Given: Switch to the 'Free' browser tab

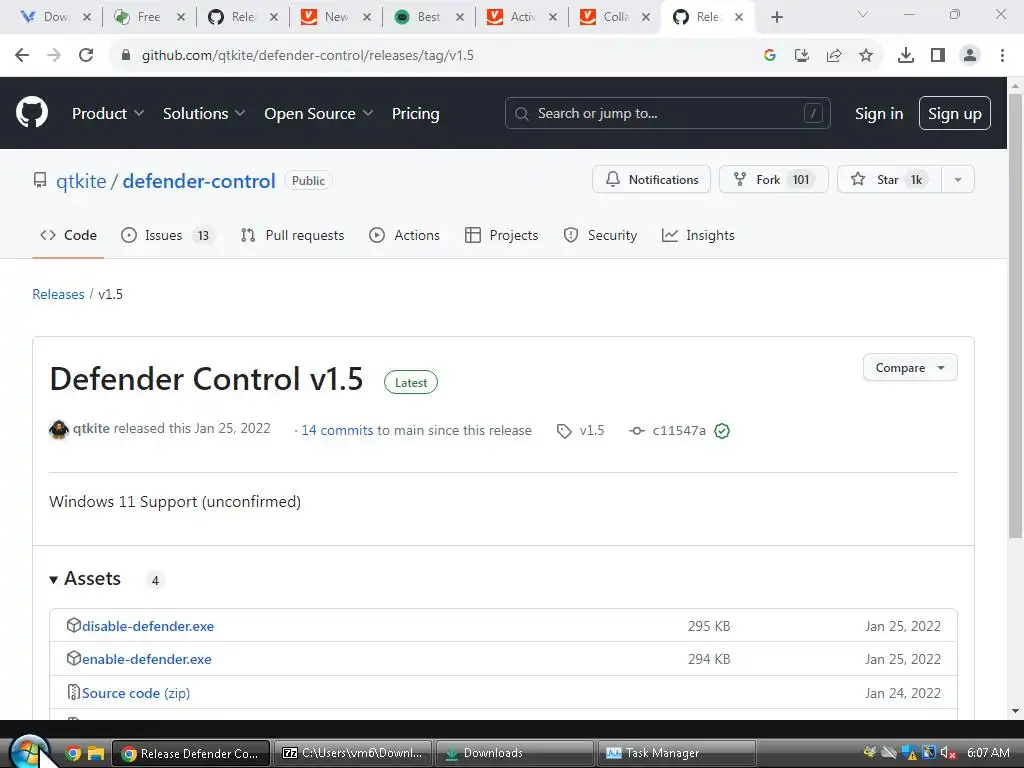Looking at the screenshot, I should coord(148,17).
